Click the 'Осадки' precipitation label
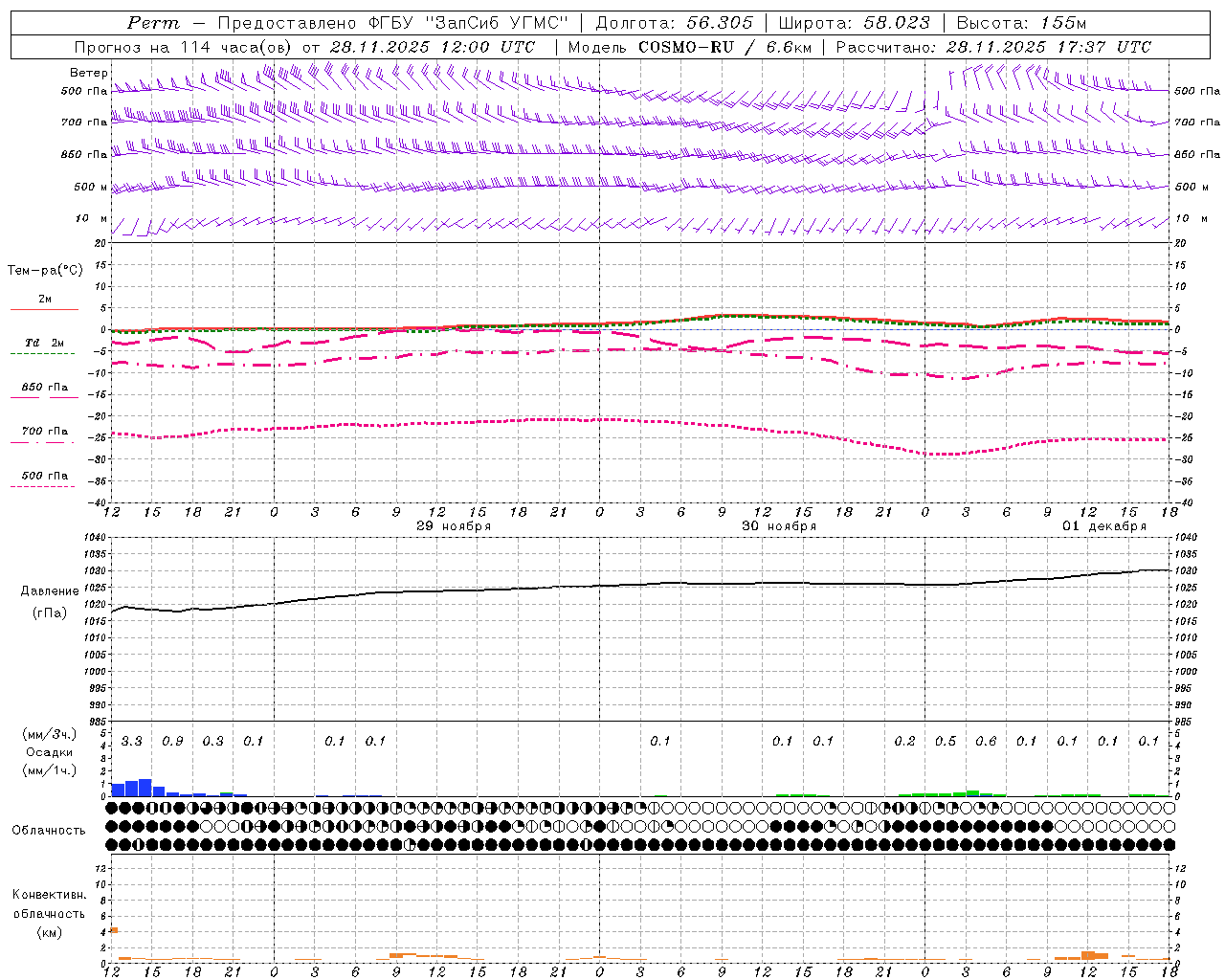Screen dimensions: 1225x980 tap(50, 752)
